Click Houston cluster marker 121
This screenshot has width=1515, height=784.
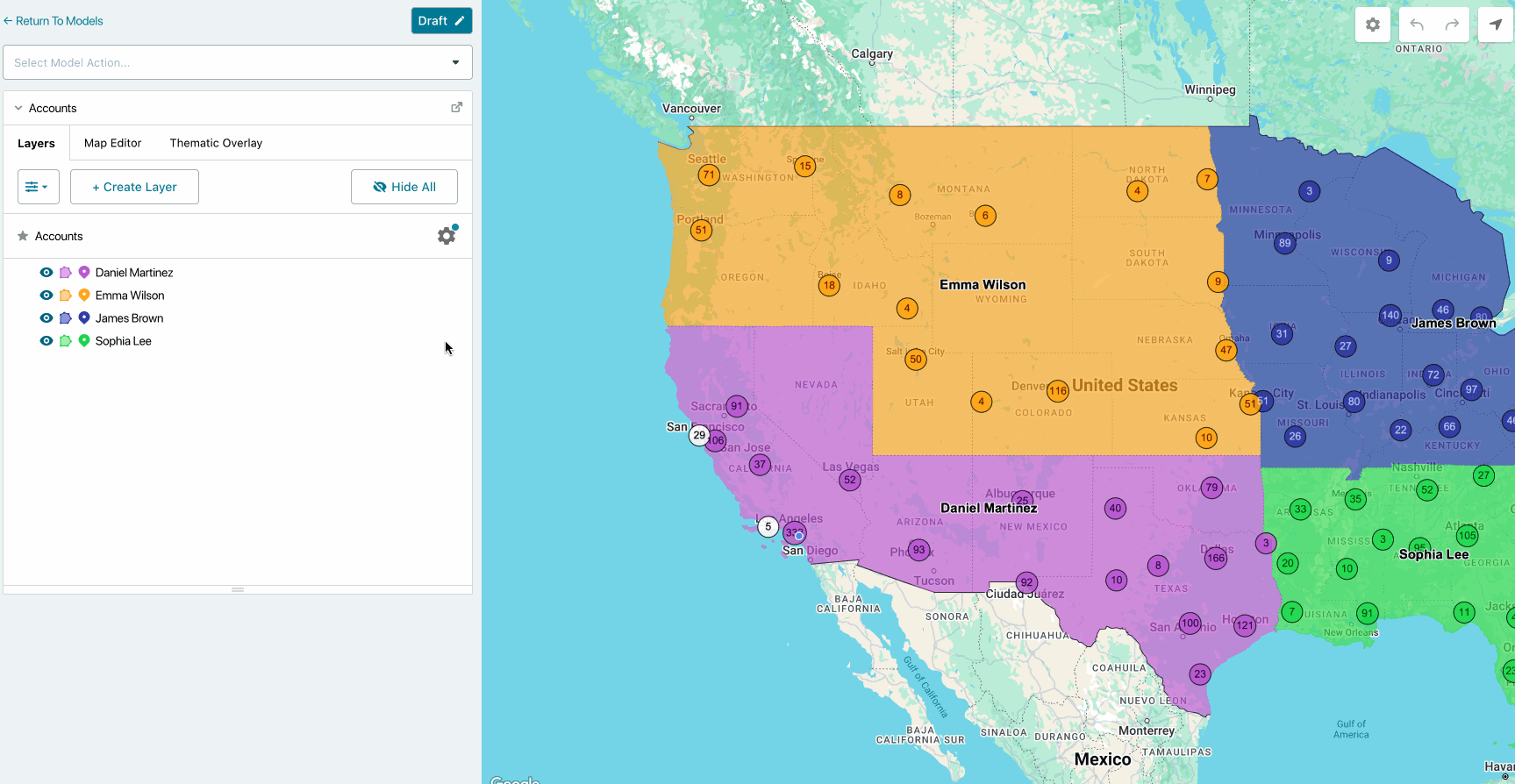coord(1245,625)
